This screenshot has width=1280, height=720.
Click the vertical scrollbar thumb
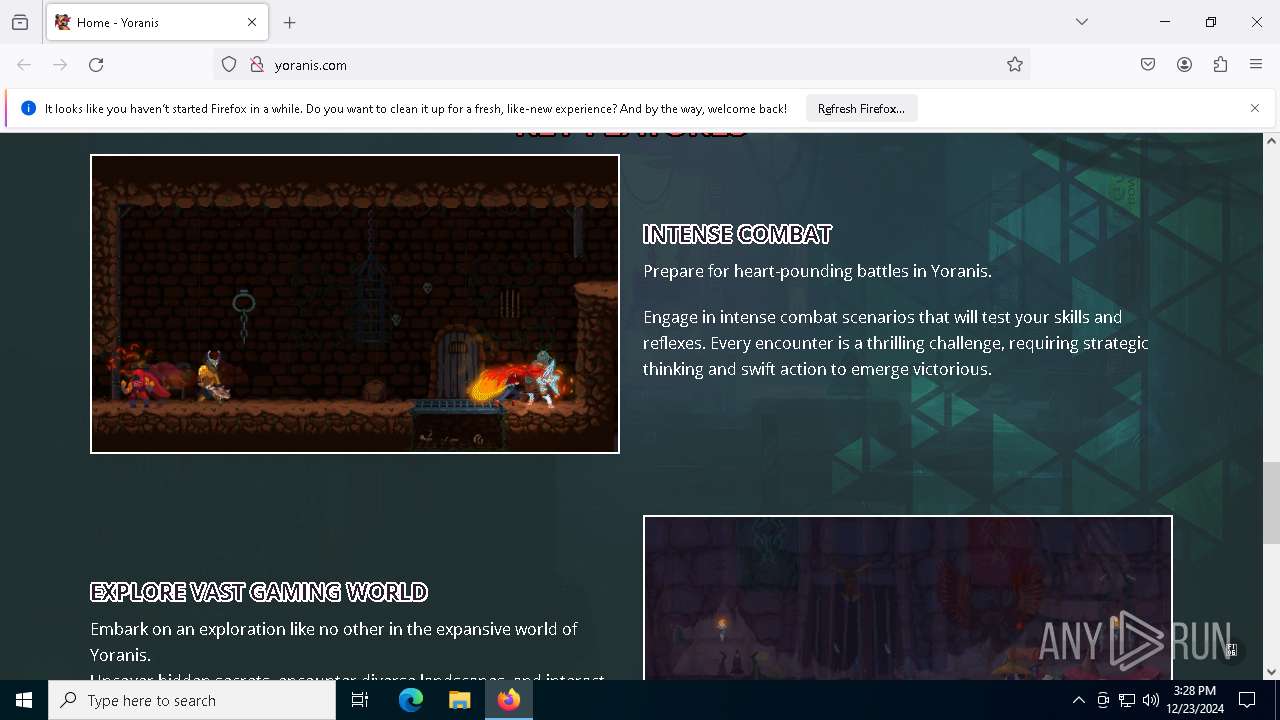1271,503
